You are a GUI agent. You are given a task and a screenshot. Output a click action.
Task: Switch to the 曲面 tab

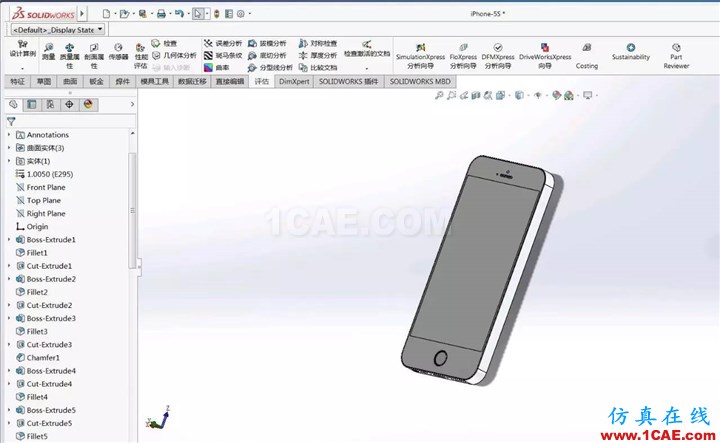point(70,81)
